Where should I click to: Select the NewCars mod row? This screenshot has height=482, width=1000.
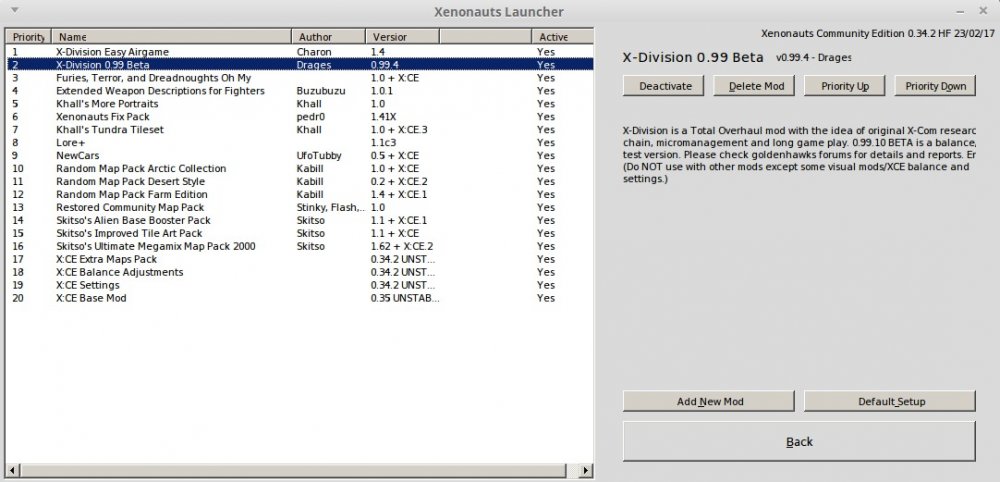[300, 156]
